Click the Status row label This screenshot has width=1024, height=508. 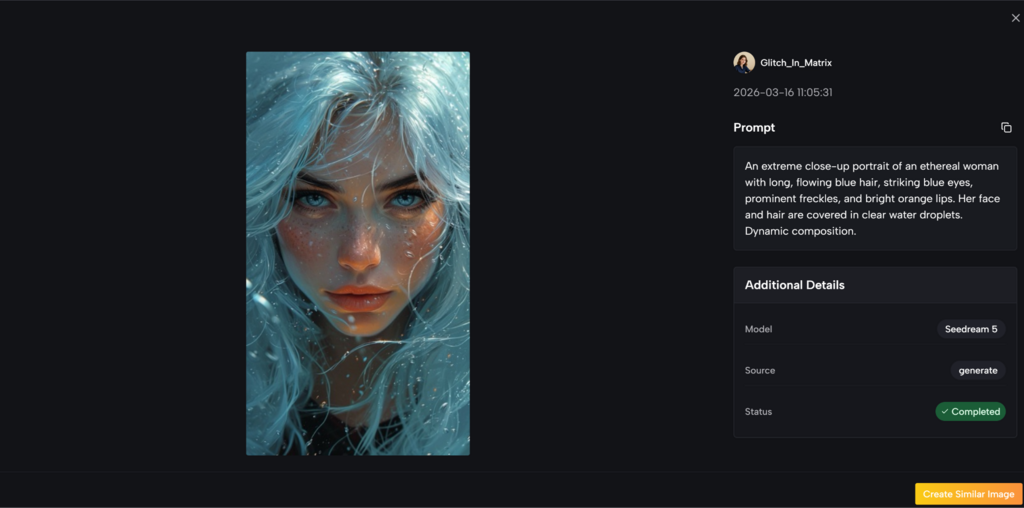[x=758, y=412]
